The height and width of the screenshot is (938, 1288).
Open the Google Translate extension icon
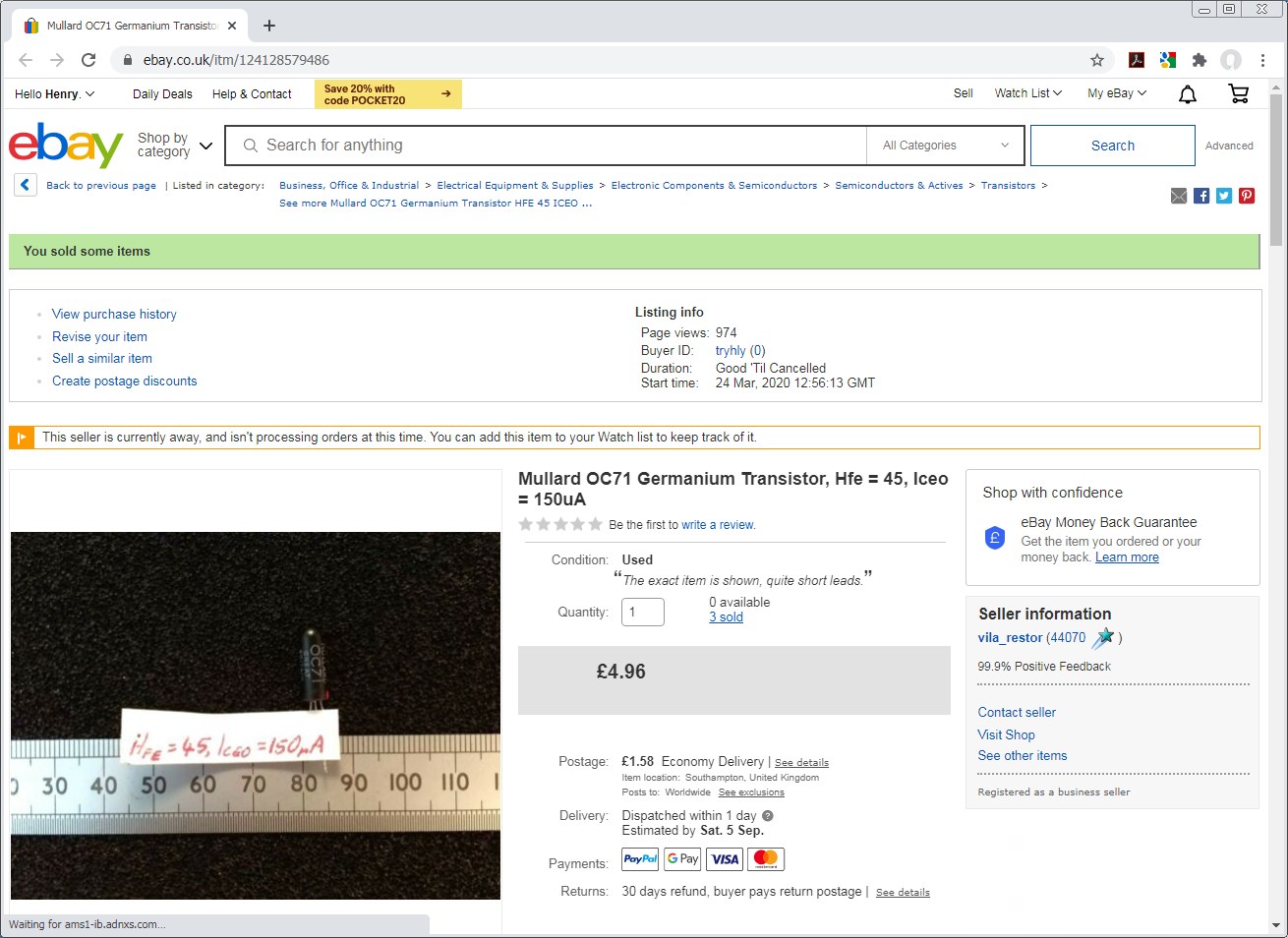tap(1168, 60)
